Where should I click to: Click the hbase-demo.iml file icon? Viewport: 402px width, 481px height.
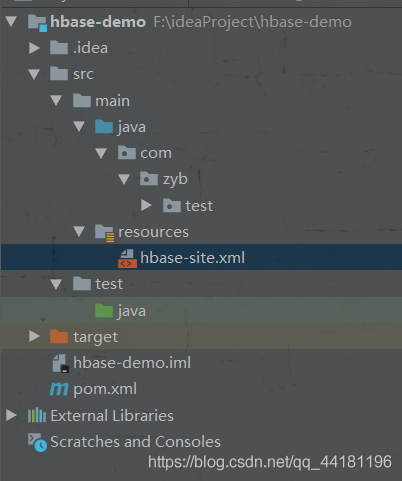[61, 363]
